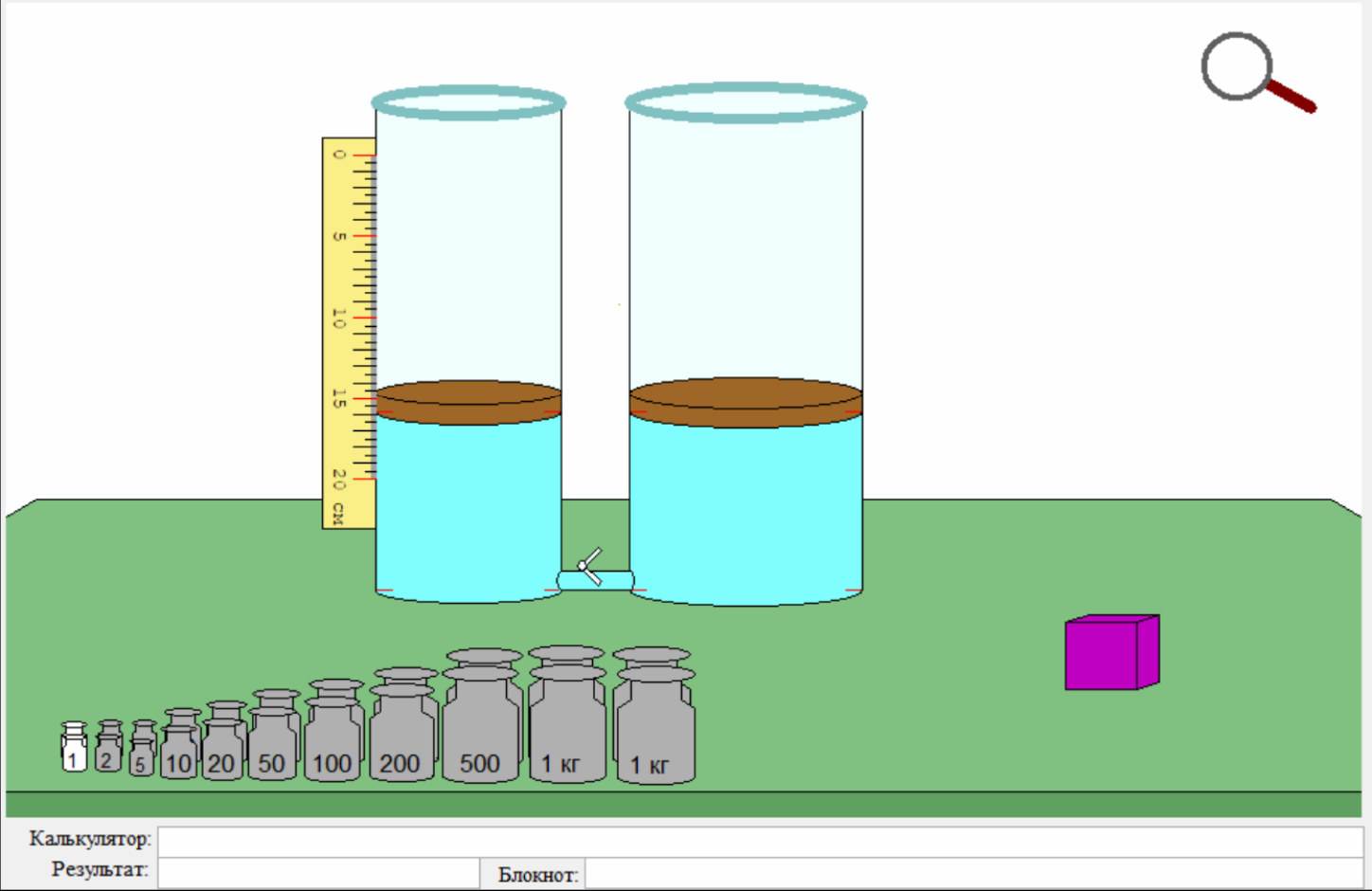Pick the 200 gram weight

point(404,725)
